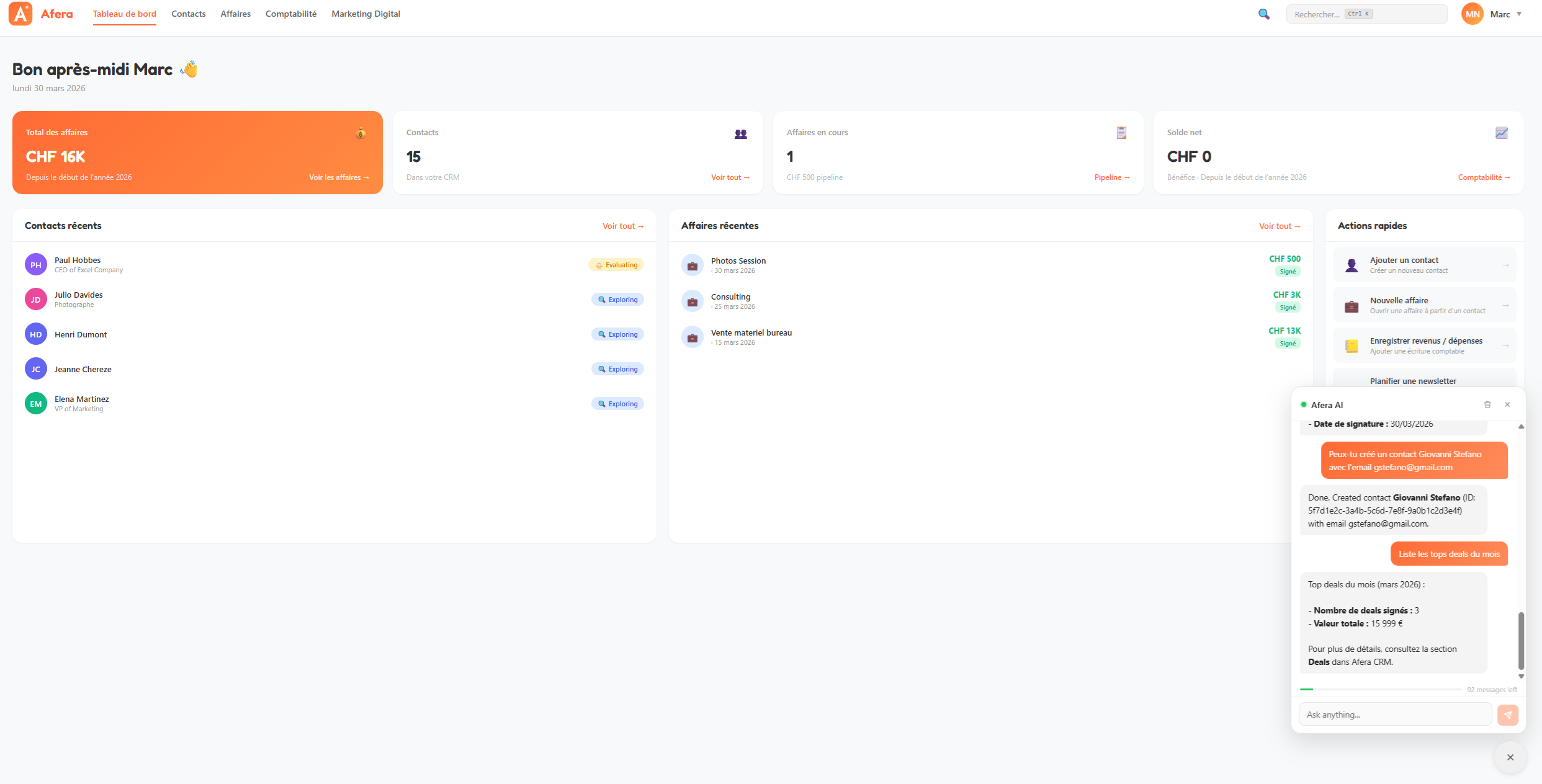
Task: Click the green message usage bar
Action: [1307, 689]
